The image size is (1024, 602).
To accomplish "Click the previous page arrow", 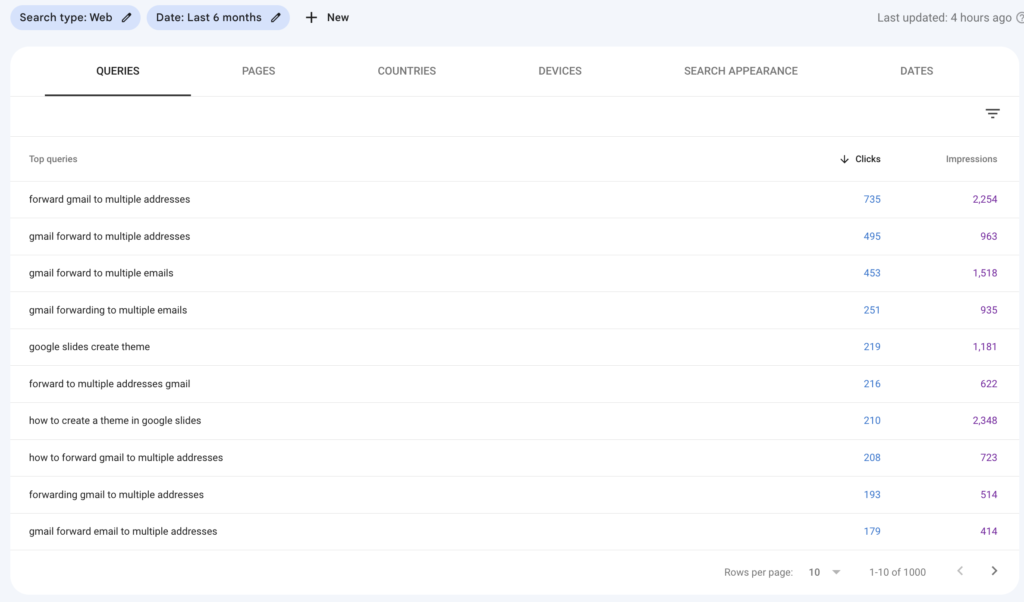I will coord(961,571).
